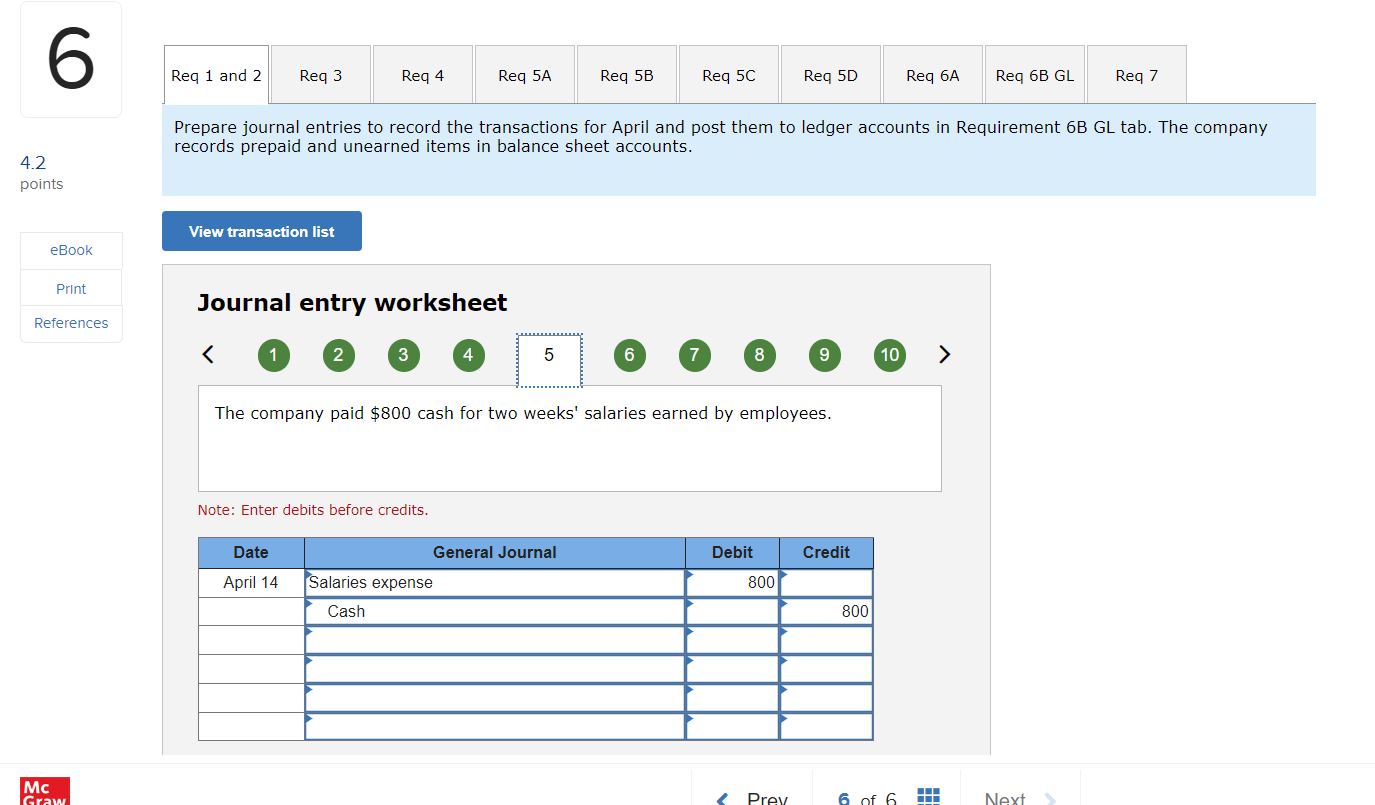Click the April 14 date cell
This screenshot has height=805, width=1375.
click(x=250, y=582)
